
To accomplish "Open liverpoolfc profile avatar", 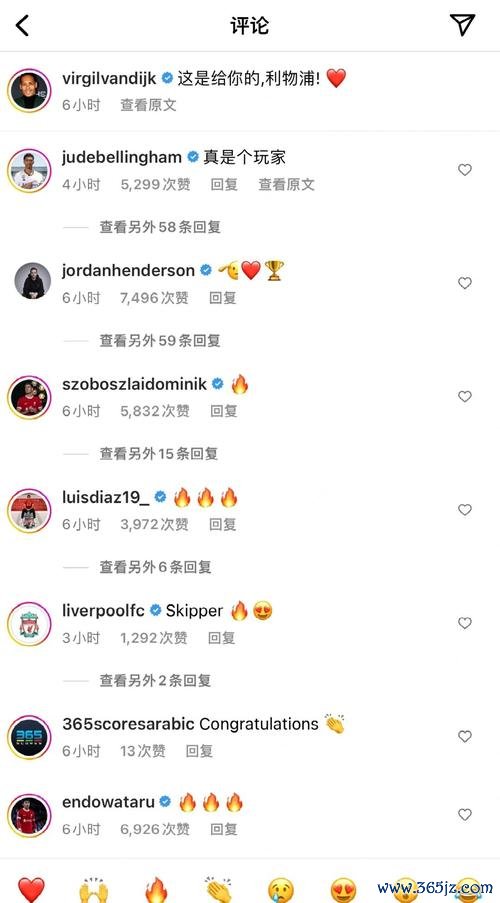I will [x=29, y=624].
